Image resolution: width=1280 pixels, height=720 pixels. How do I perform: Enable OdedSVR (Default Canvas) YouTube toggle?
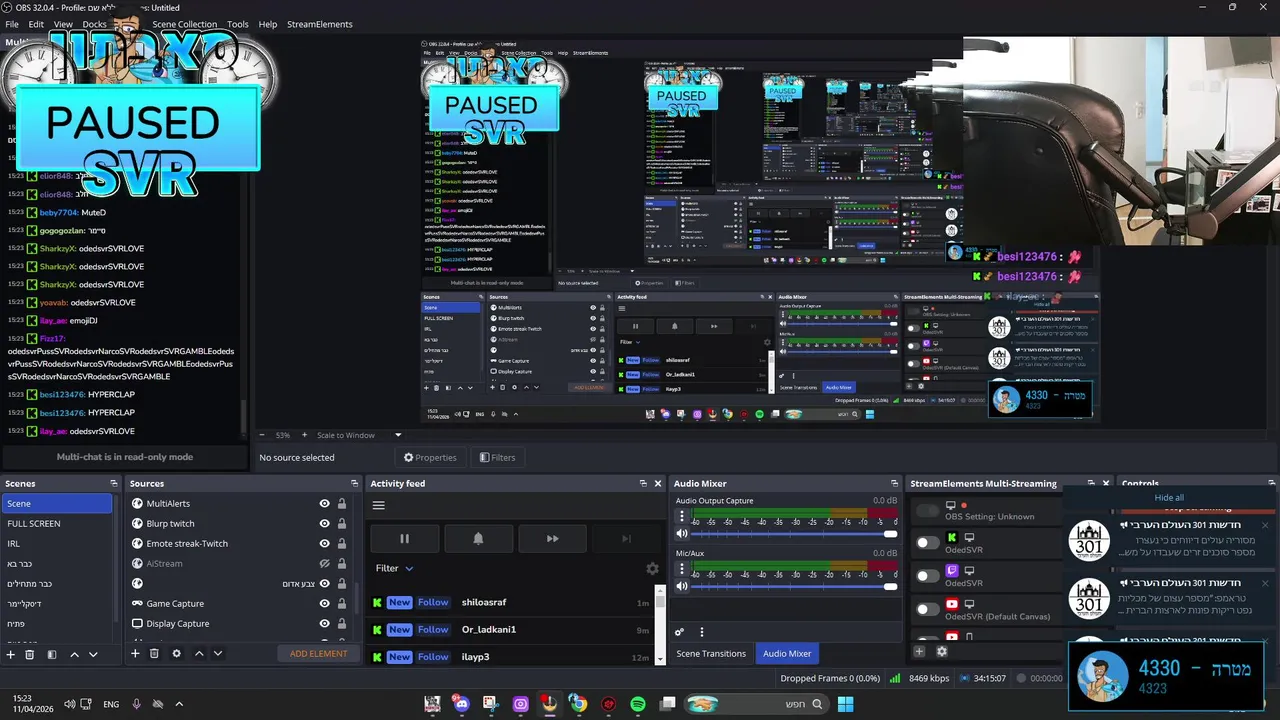pyautogui.click(x=928, y=609)
